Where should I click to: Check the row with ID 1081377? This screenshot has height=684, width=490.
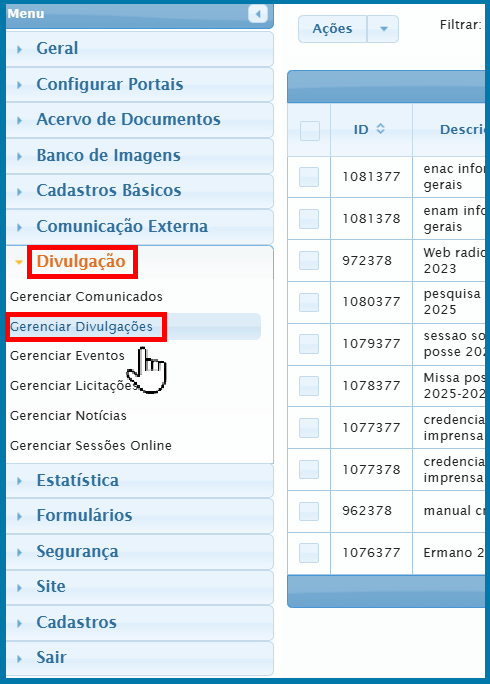coord(309,177)
